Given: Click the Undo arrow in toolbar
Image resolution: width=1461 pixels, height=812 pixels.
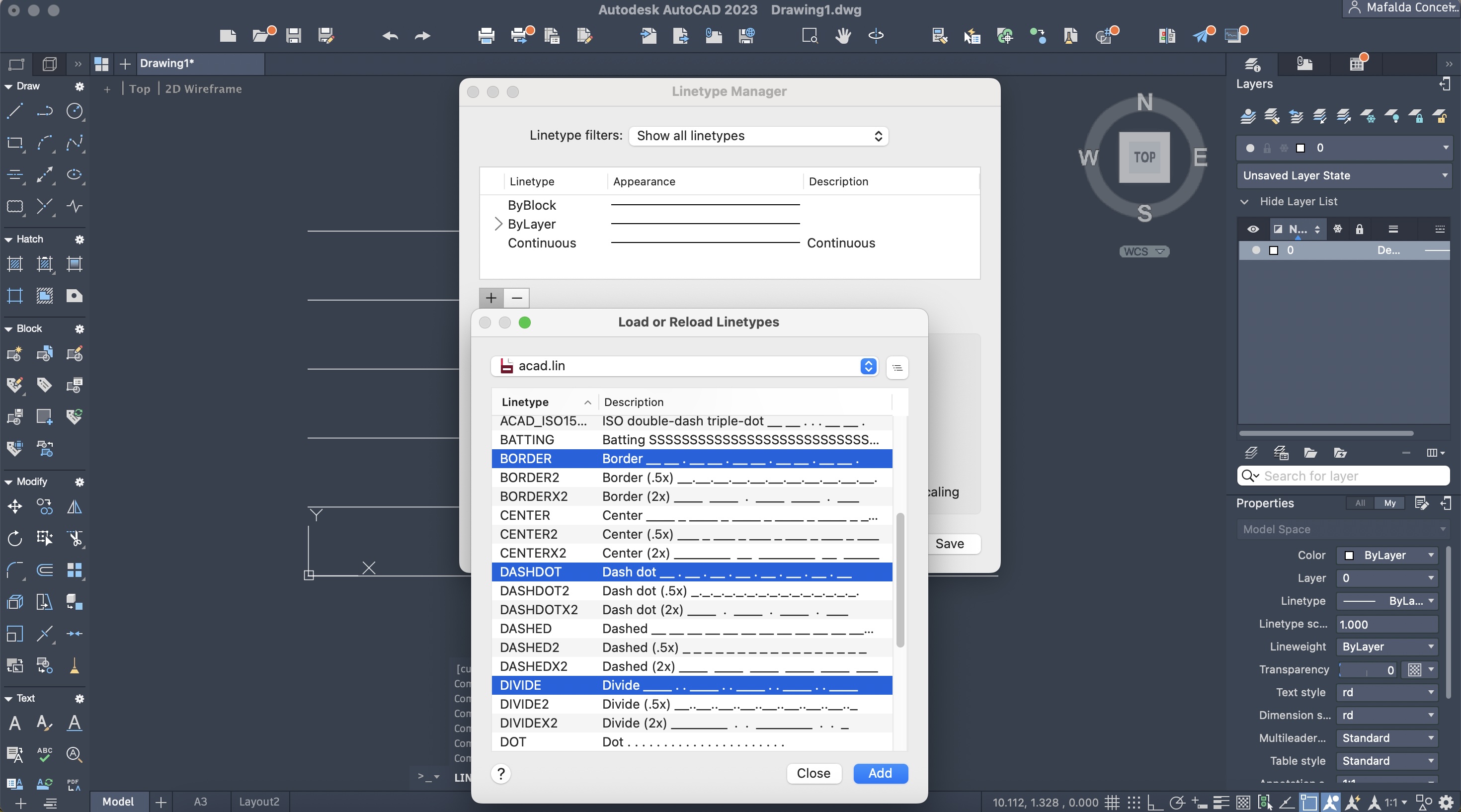Looking at the screenshot, I should click(x=390, y=36).
